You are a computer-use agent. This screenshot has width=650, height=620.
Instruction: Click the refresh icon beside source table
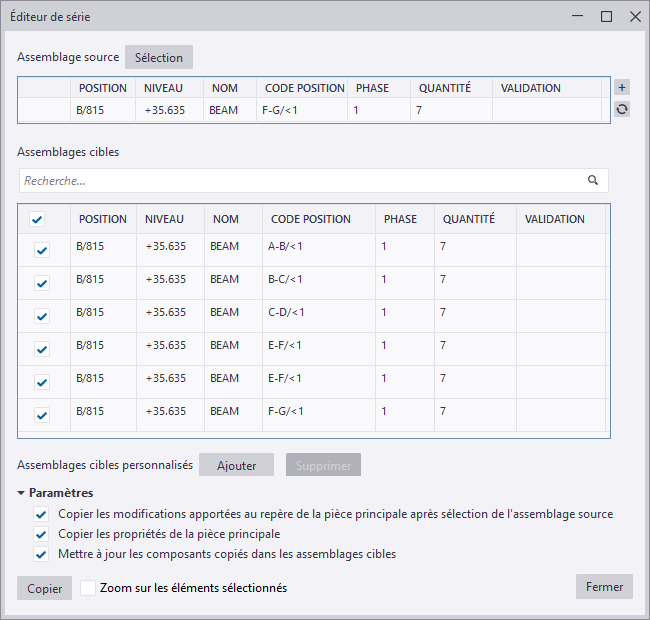point(622,109)
